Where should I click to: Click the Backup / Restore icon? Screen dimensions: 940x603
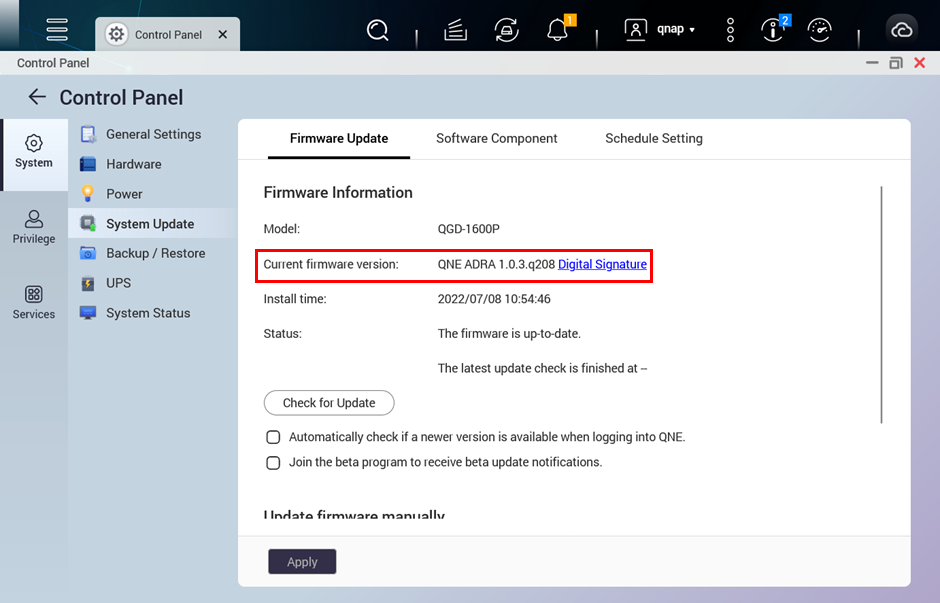88,253
